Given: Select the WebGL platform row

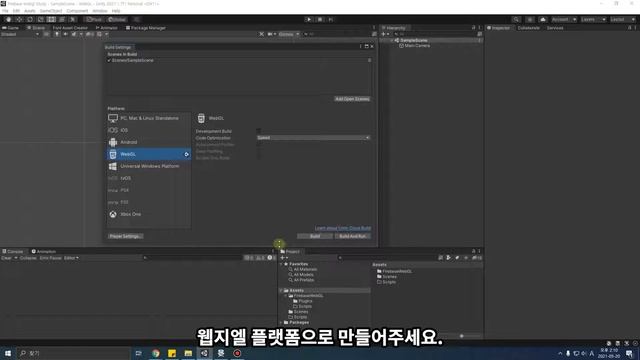Looking at the screenshot, I should coord(149,154).
